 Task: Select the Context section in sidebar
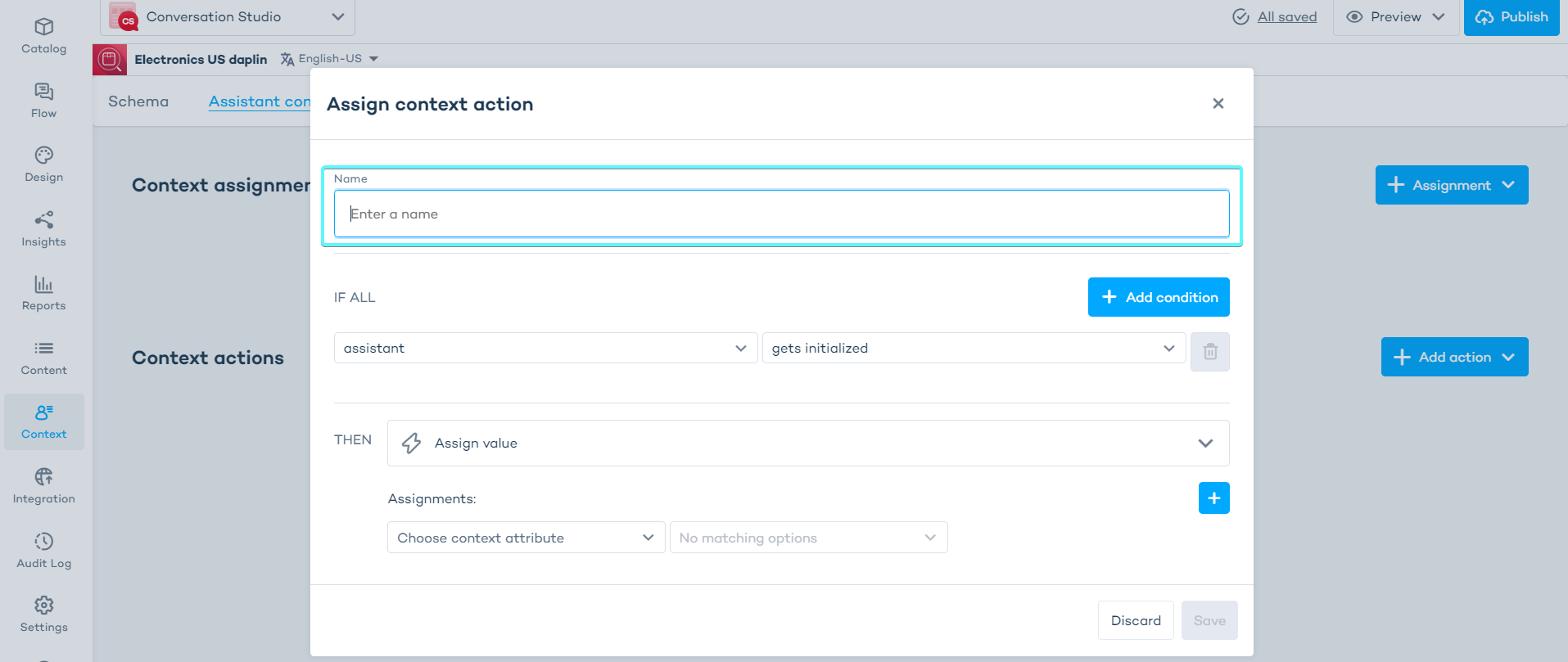[44, 421]
